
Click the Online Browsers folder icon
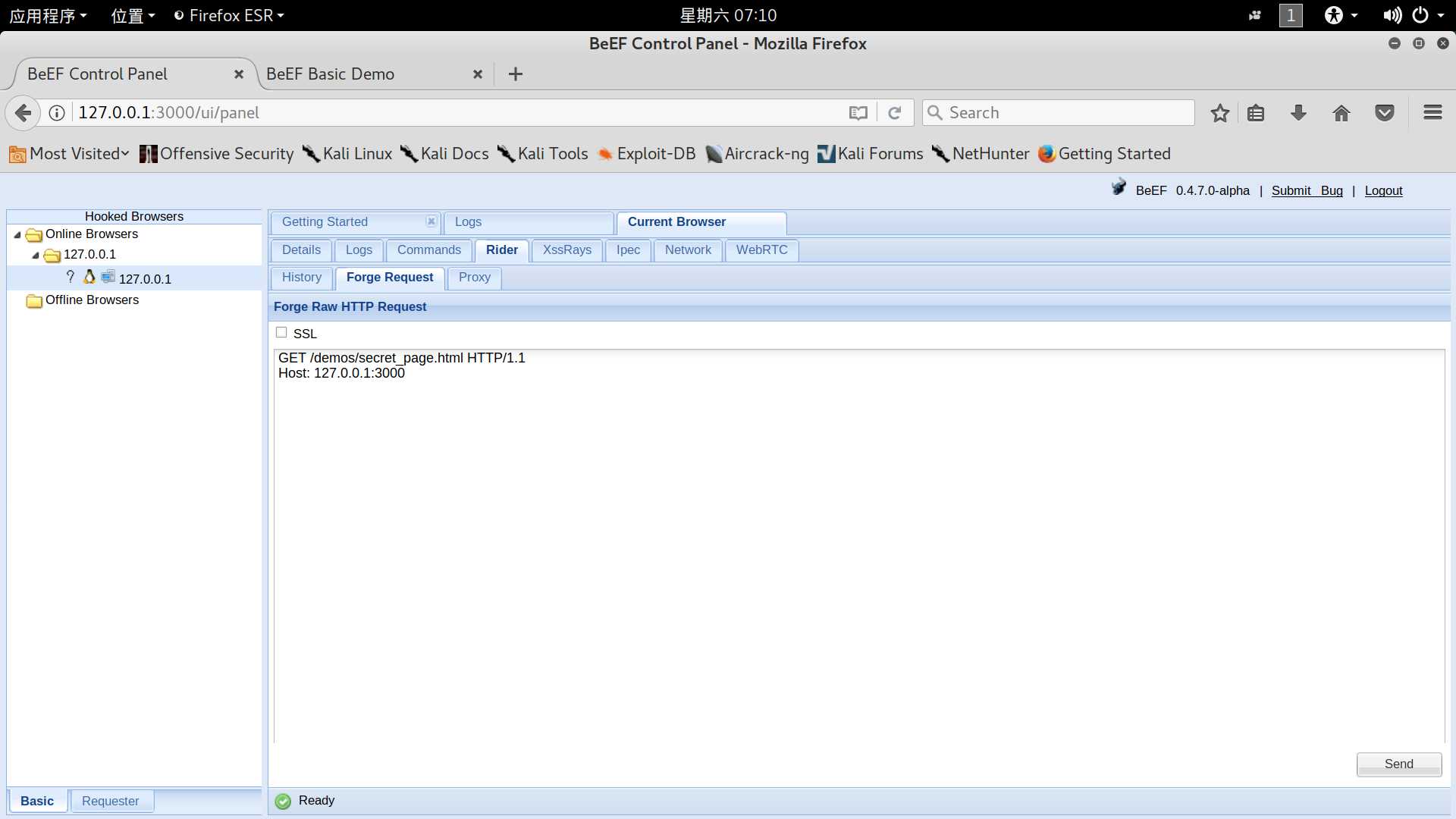[x=34, y=234]
